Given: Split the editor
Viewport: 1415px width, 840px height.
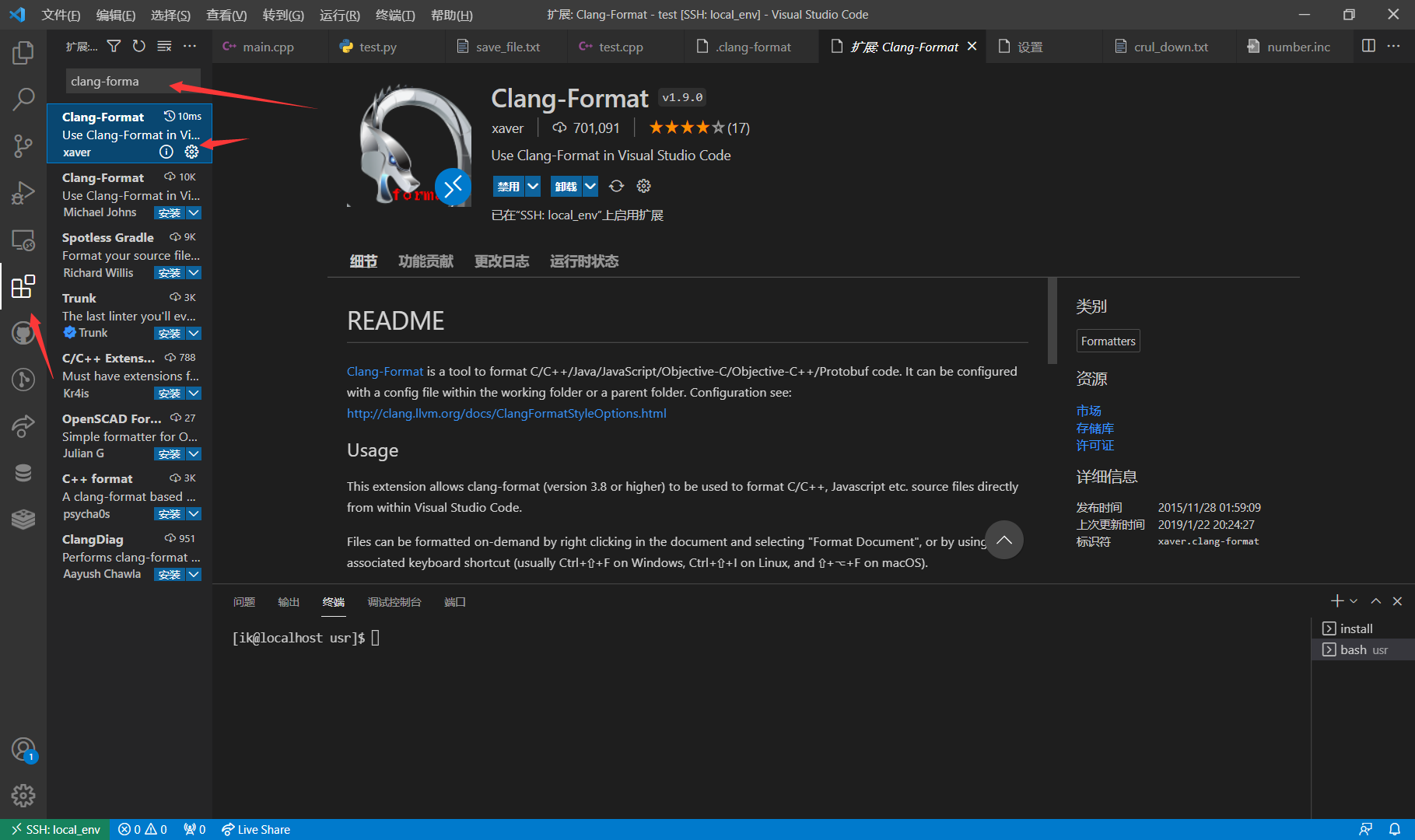Looking at the screenshot, I should click(1368, 46).
